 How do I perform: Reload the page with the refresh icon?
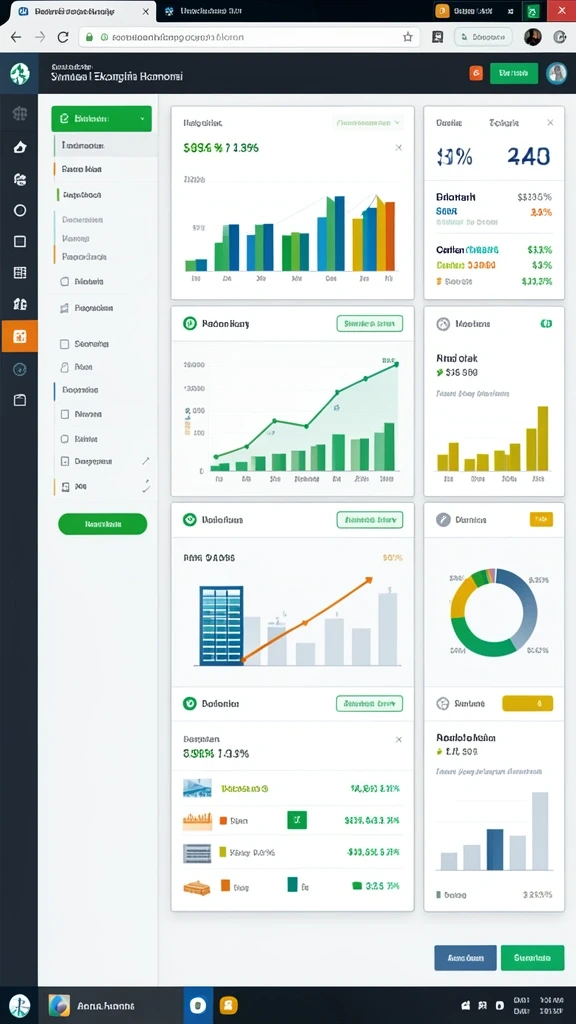click(63, 37)
